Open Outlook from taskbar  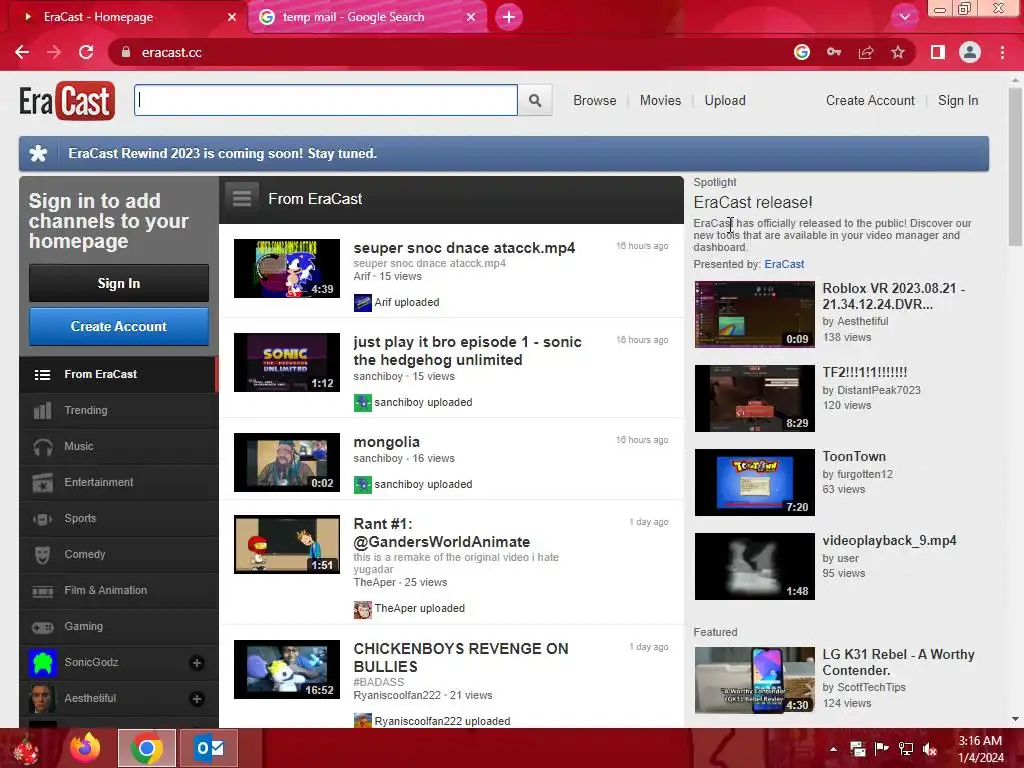tap(209, 748)
